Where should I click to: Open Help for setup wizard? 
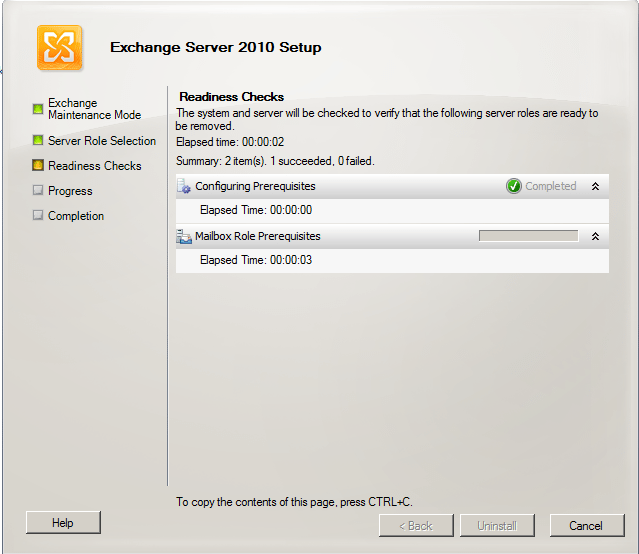pos(63,523)
